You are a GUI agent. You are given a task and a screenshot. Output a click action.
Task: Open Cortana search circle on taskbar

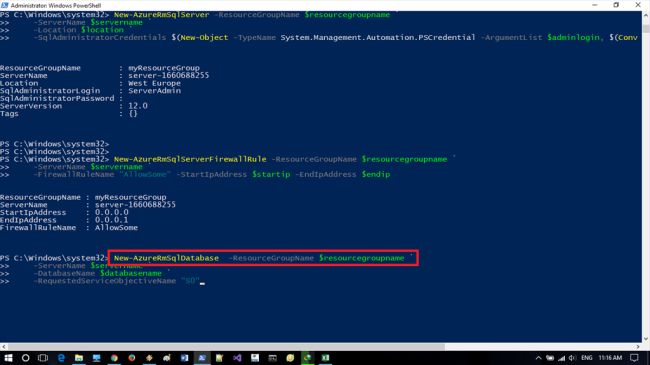pyautogui.click(x=25, y=358)
